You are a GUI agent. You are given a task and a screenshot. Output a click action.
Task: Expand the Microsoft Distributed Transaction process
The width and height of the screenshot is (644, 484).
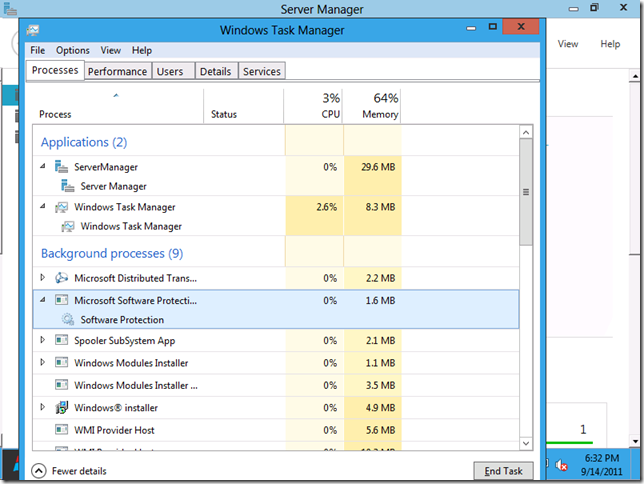(42, 277)
